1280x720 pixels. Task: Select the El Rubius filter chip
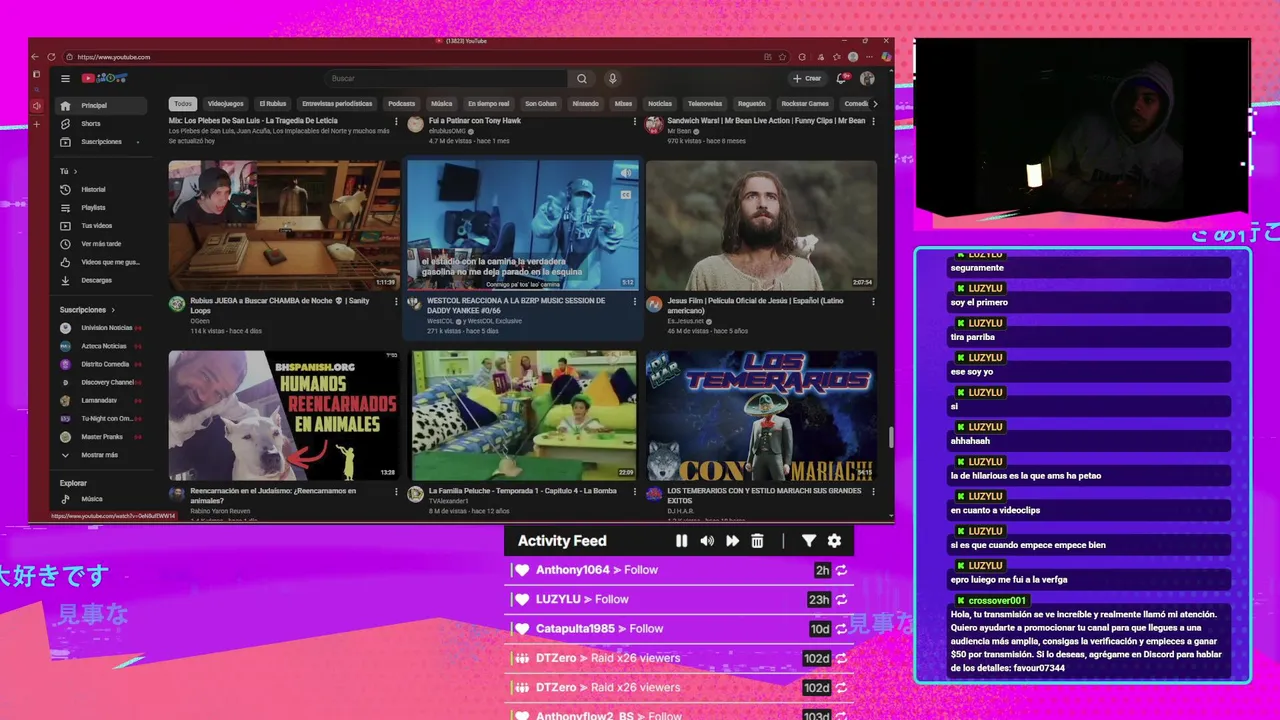pyautogui.click(x=273, y=104)
